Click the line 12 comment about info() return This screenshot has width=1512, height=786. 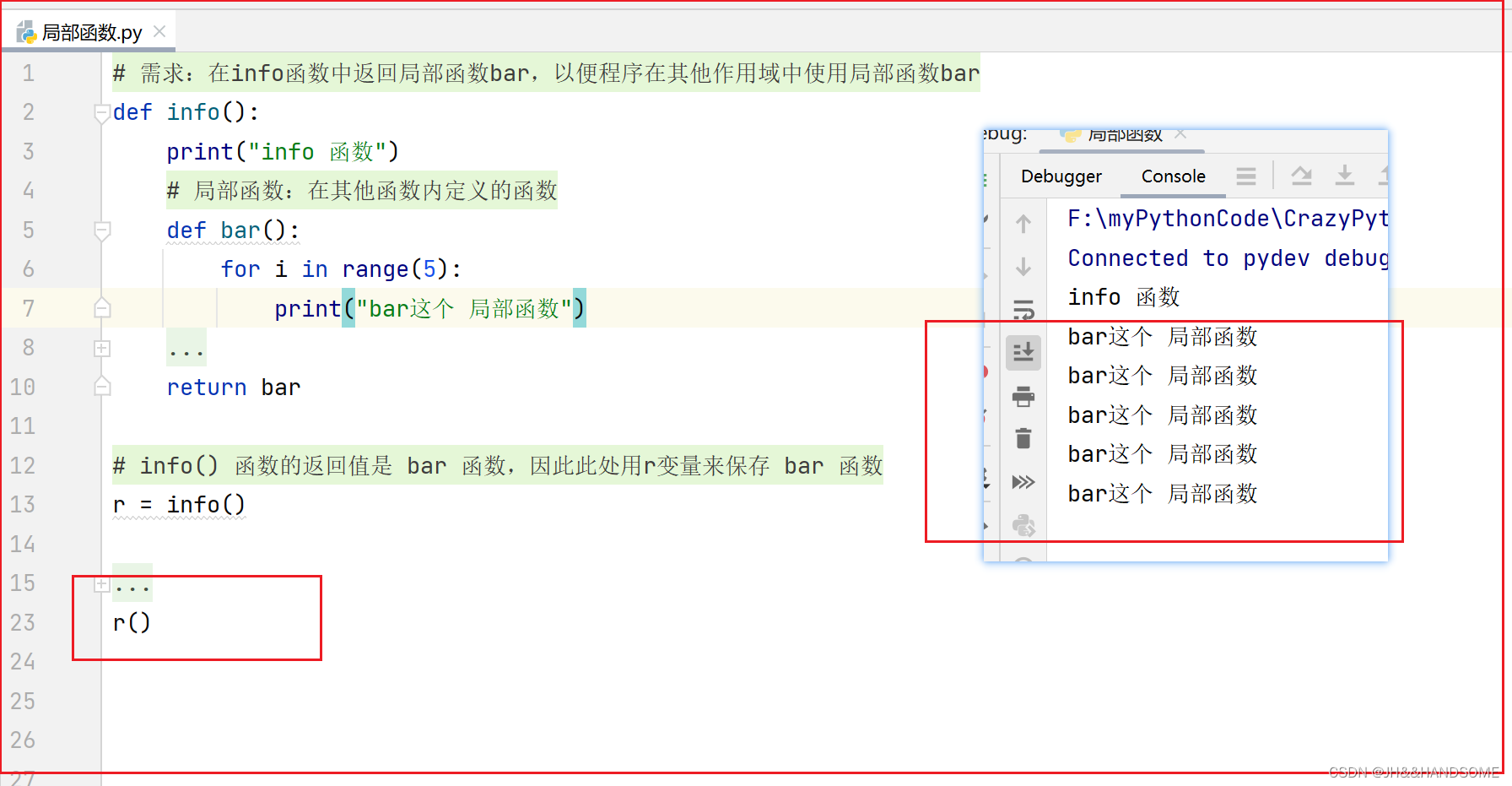pyautogui.click(x=498, y=466)
